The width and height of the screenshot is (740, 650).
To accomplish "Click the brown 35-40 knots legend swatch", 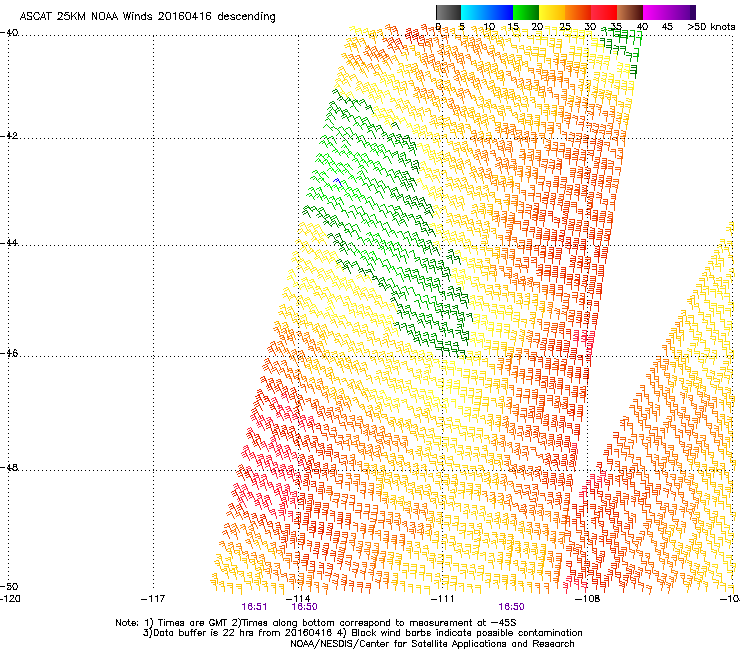I will pyautogui.click(x=630, y=12).
